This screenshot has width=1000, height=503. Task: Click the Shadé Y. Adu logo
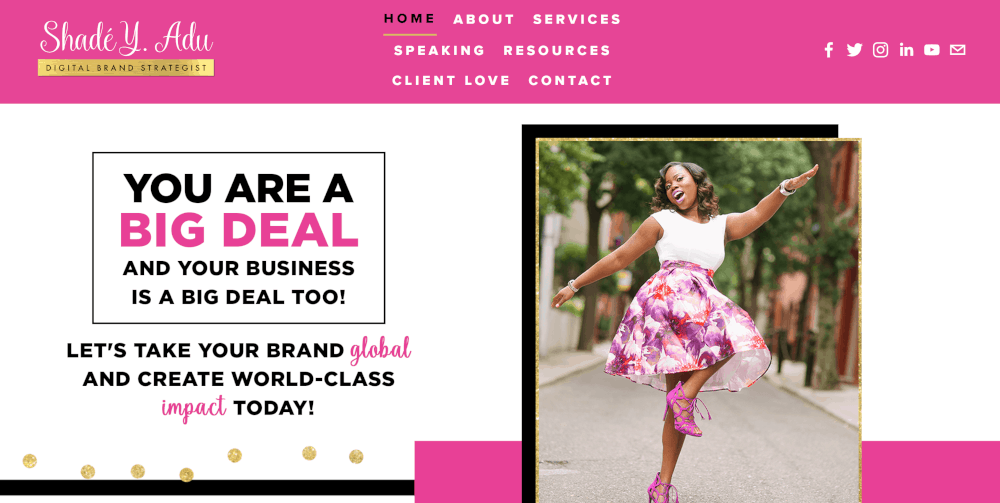pyautogui.click(x=126, y=38)
